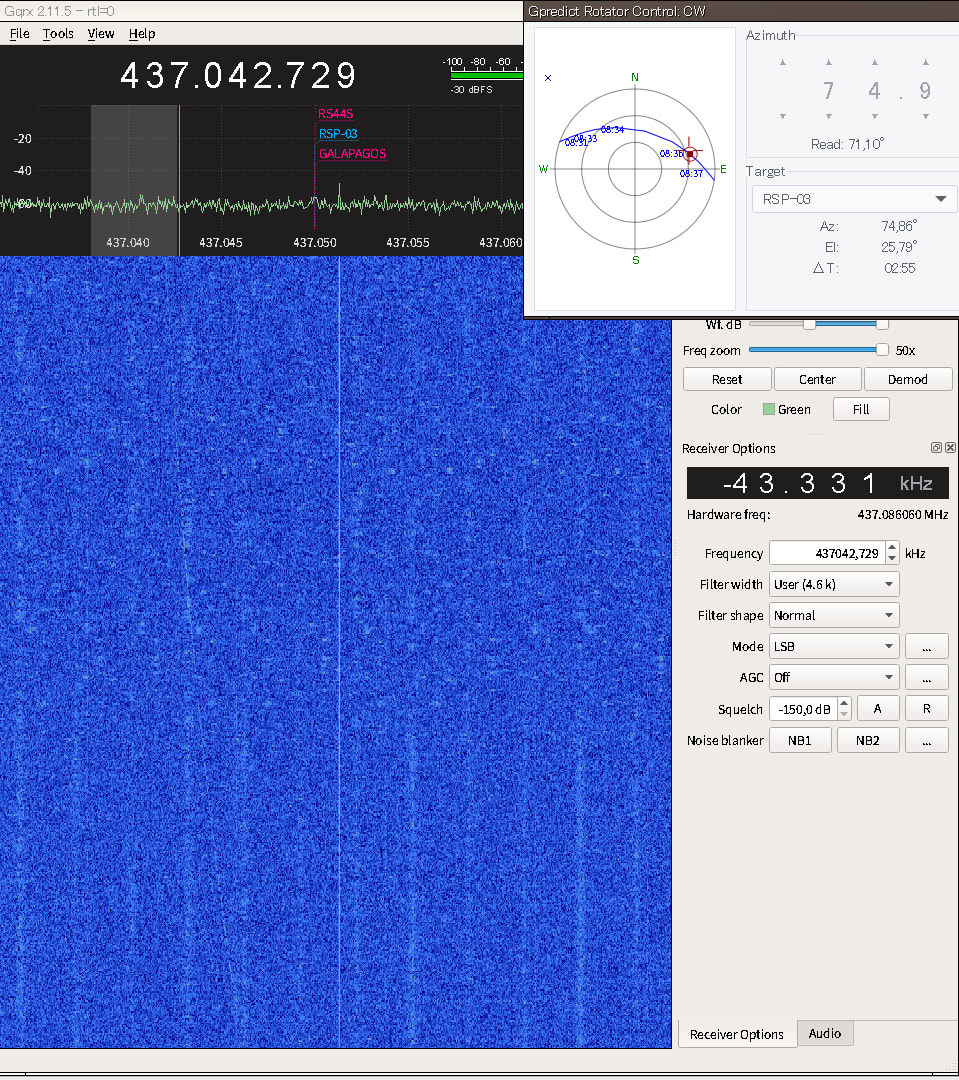
Task: Increase azimuth decimal digit with up arrow
Action: [925, 63]
